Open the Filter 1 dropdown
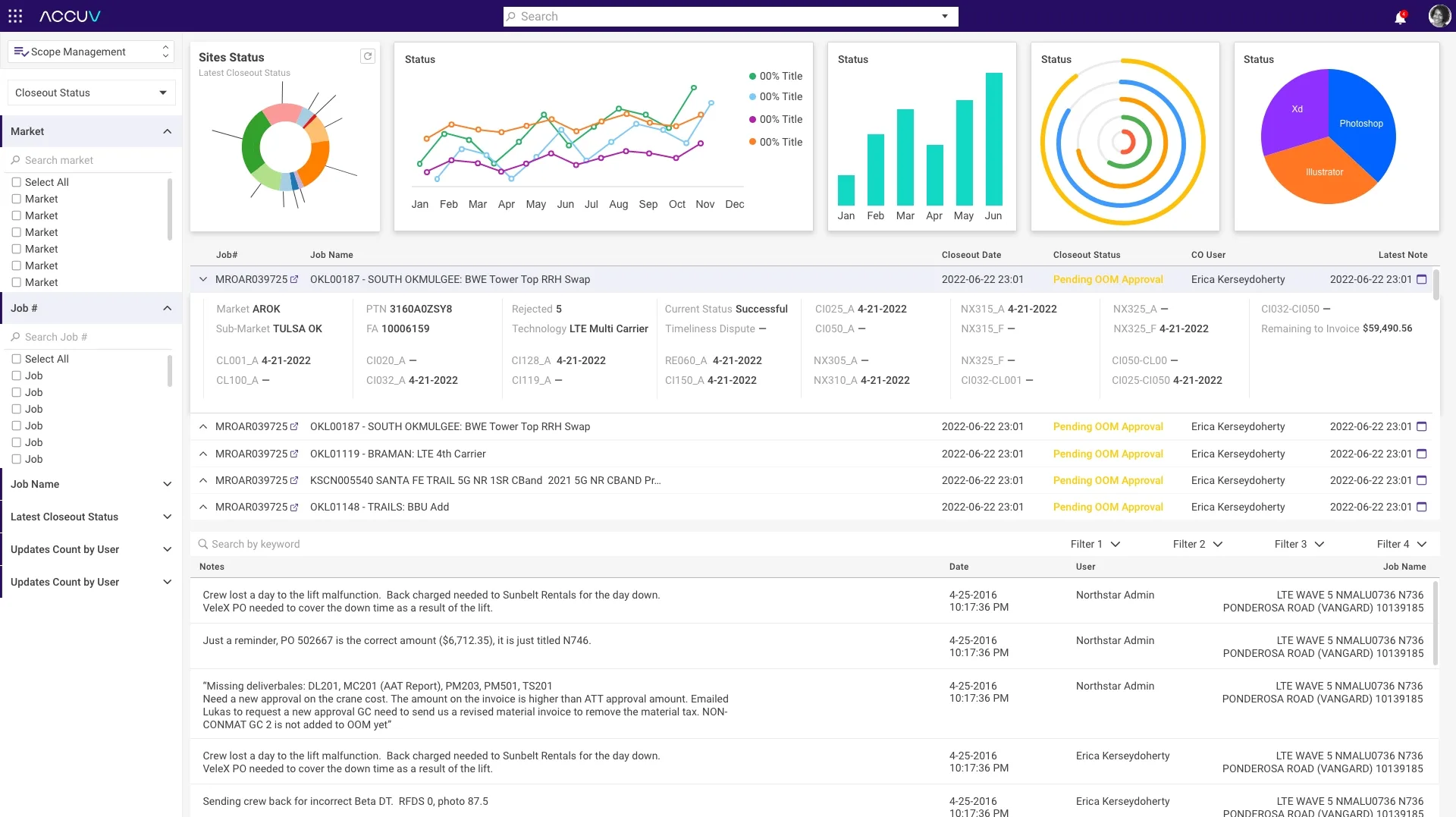 1095,544
